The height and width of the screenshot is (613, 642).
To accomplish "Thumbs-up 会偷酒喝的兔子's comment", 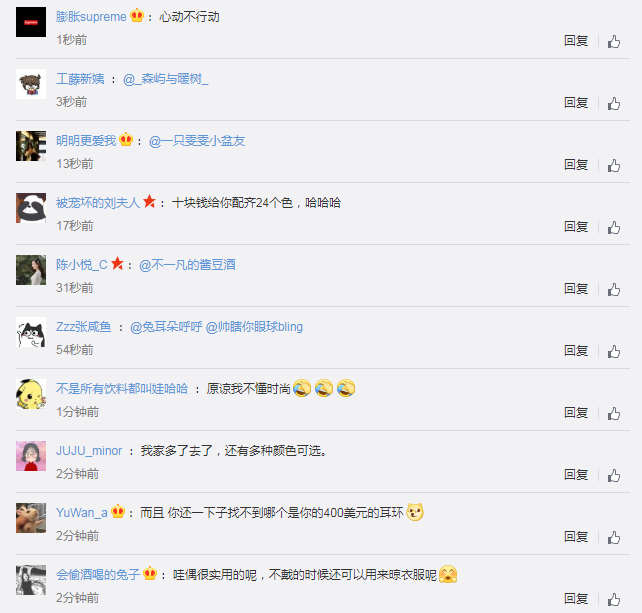I will click(614, 599).
